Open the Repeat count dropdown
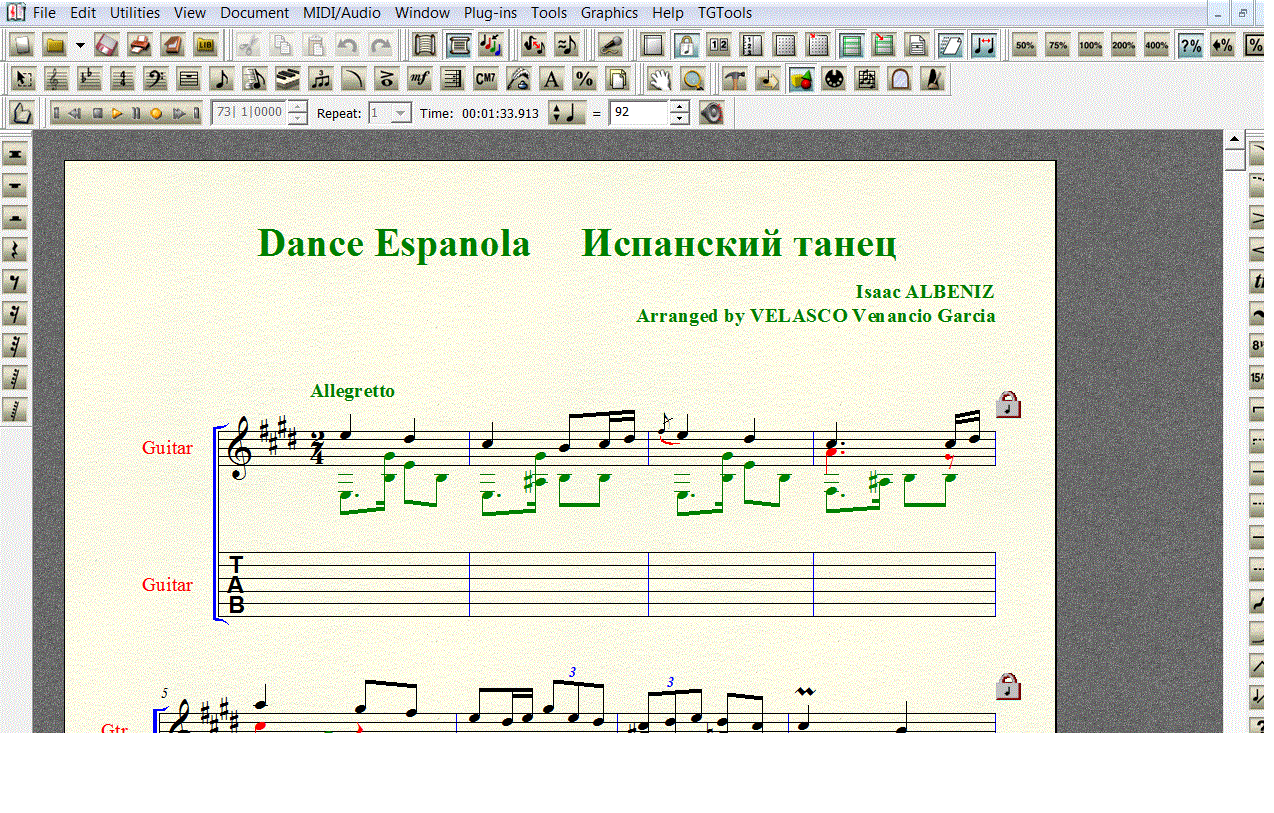This screenshot has width=1274, height=813. point(400,113)
